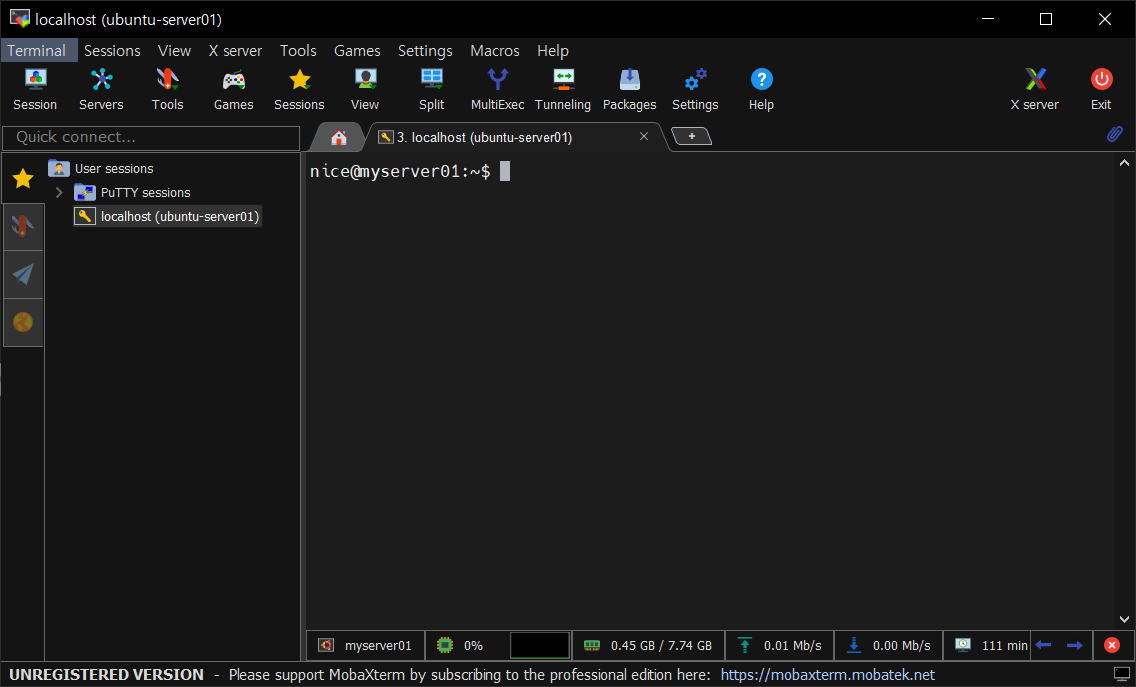Select localhost (ubuntu-server01) saved session
1136x687 pixels.
(x=167, y=217)
